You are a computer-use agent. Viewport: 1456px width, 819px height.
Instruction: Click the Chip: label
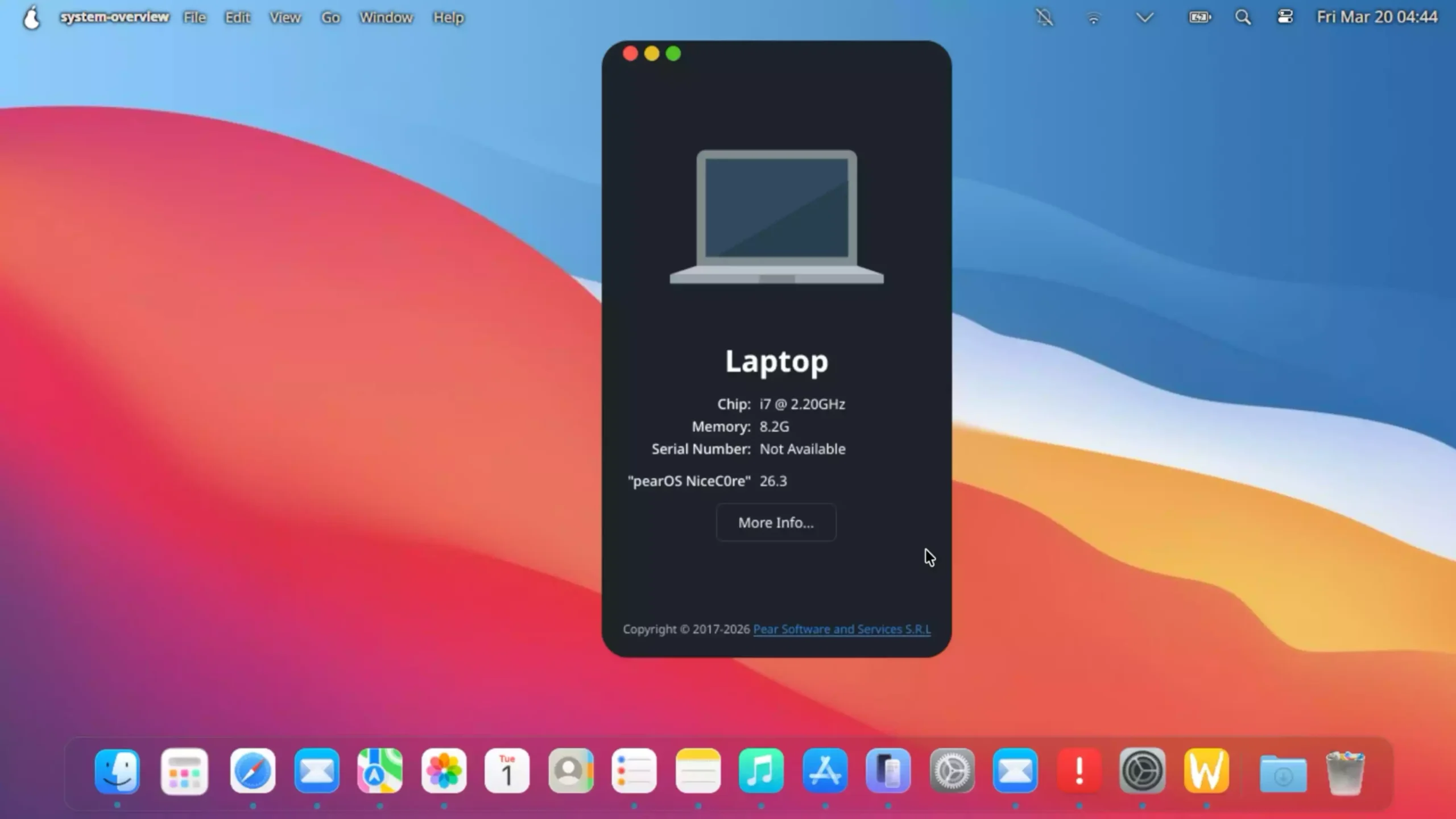734,404
